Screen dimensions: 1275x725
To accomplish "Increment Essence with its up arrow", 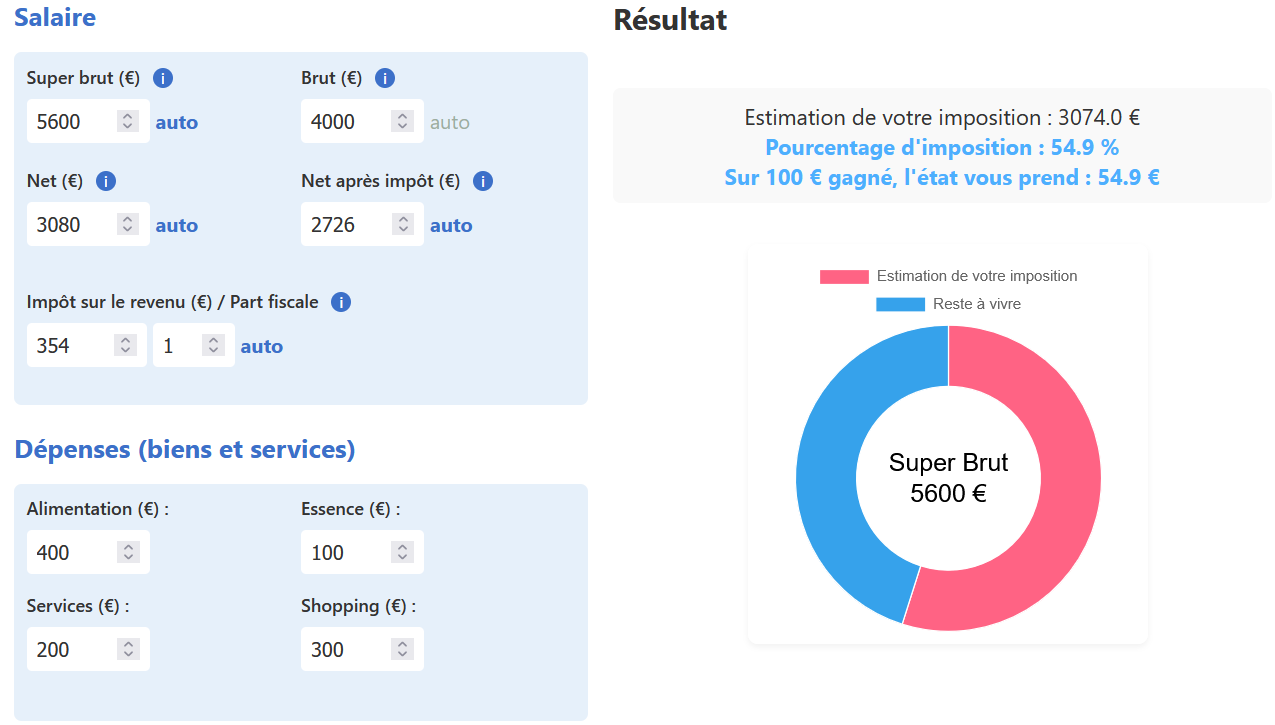I will [402, 546].
